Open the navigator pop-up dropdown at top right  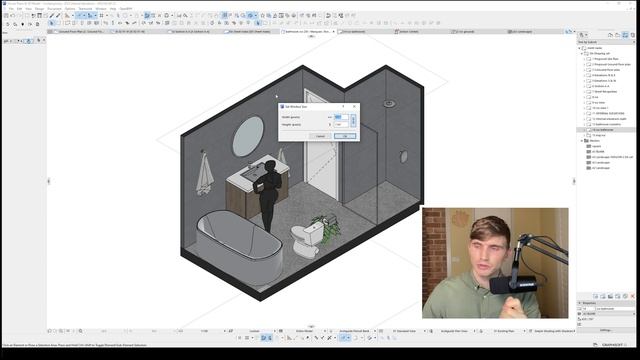pyautogui.click(x=584, y=35)
